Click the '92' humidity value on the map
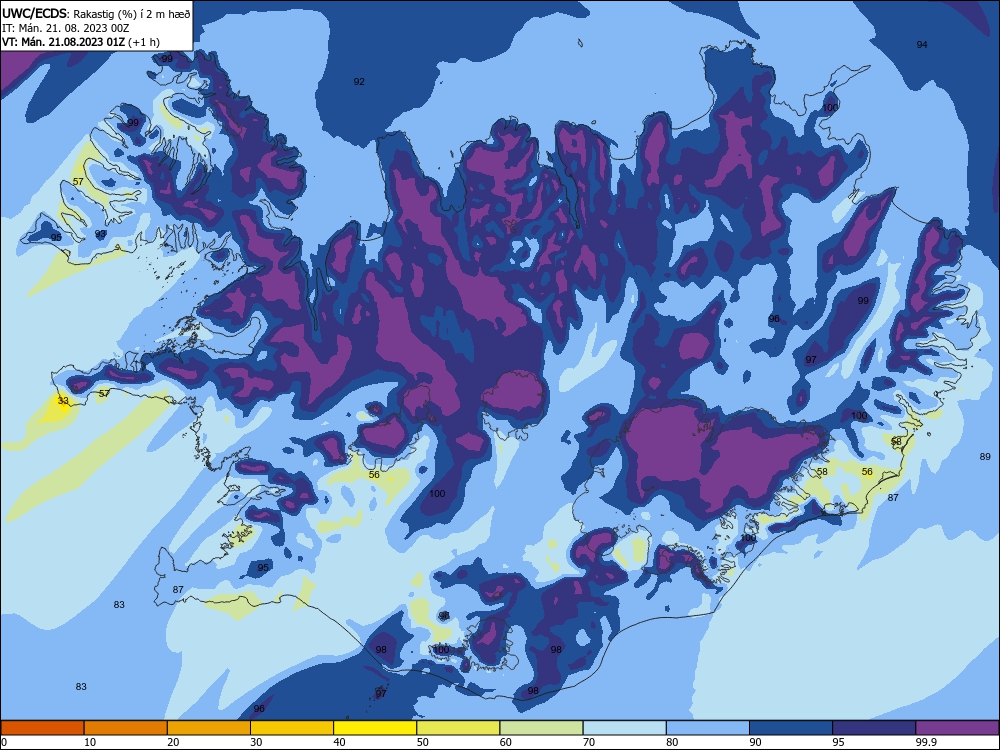 coord(359,82)
